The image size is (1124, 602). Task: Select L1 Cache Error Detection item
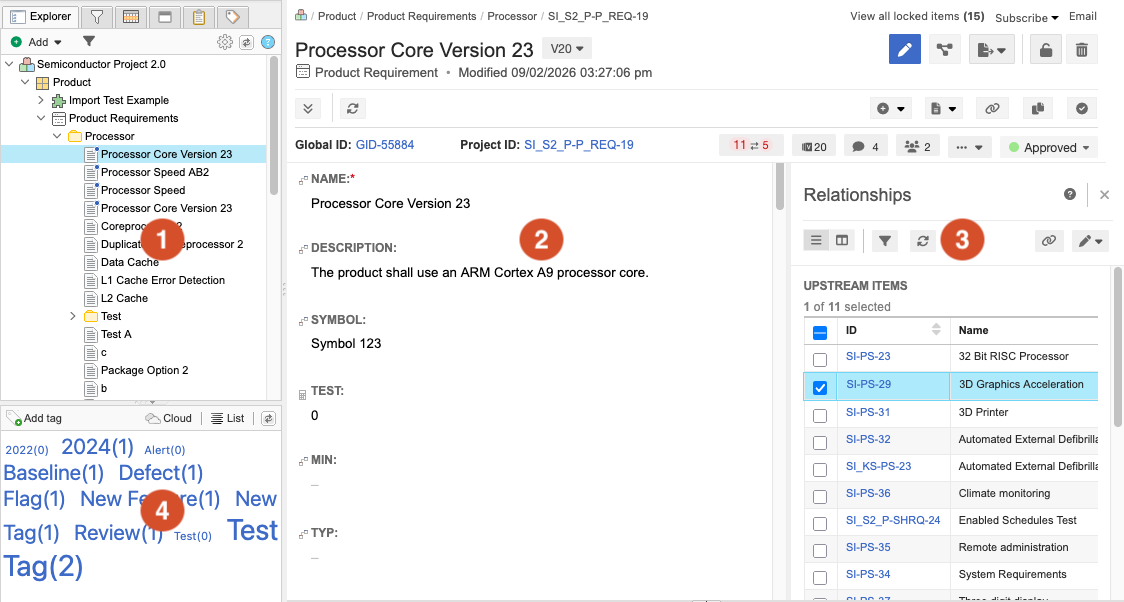coord(163,280)
